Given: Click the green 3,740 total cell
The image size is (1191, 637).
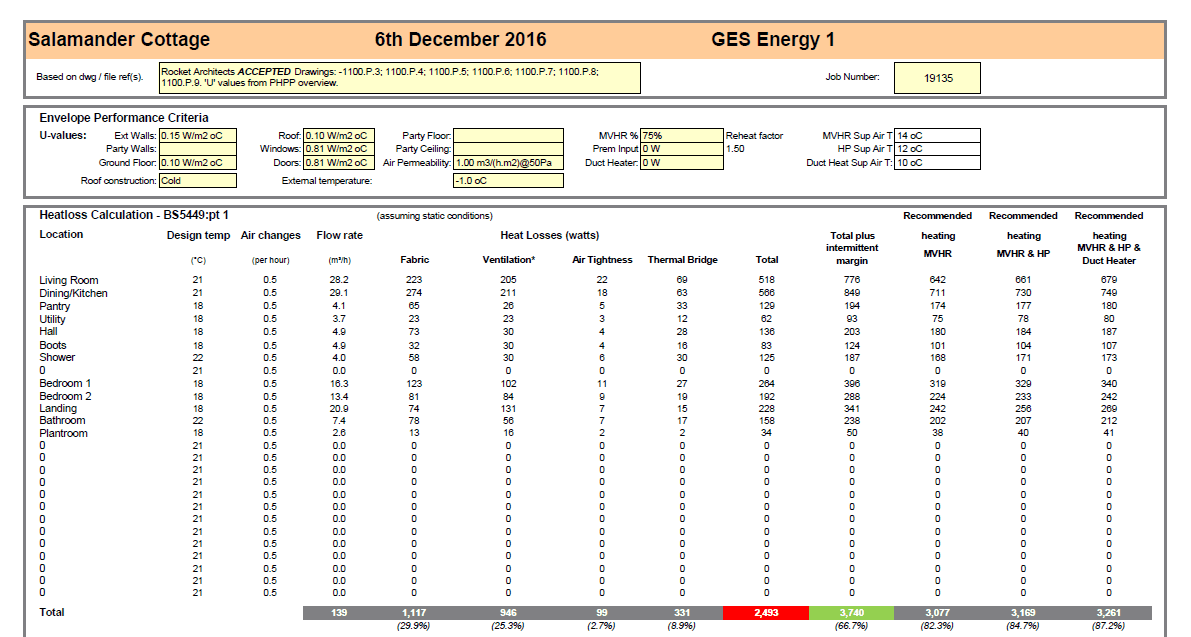Looking at the screenshot, I should [x=851, y=613].
